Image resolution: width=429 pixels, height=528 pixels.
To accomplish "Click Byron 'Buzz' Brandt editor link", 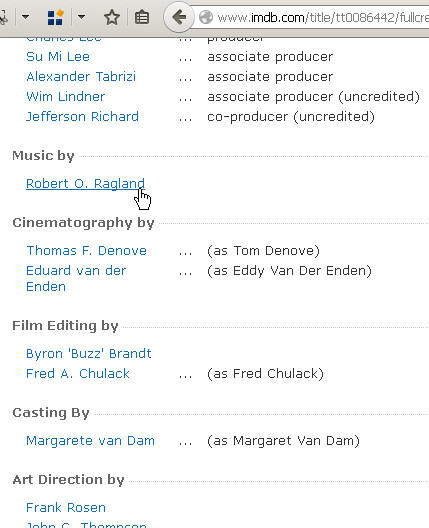I will point(89,354).
